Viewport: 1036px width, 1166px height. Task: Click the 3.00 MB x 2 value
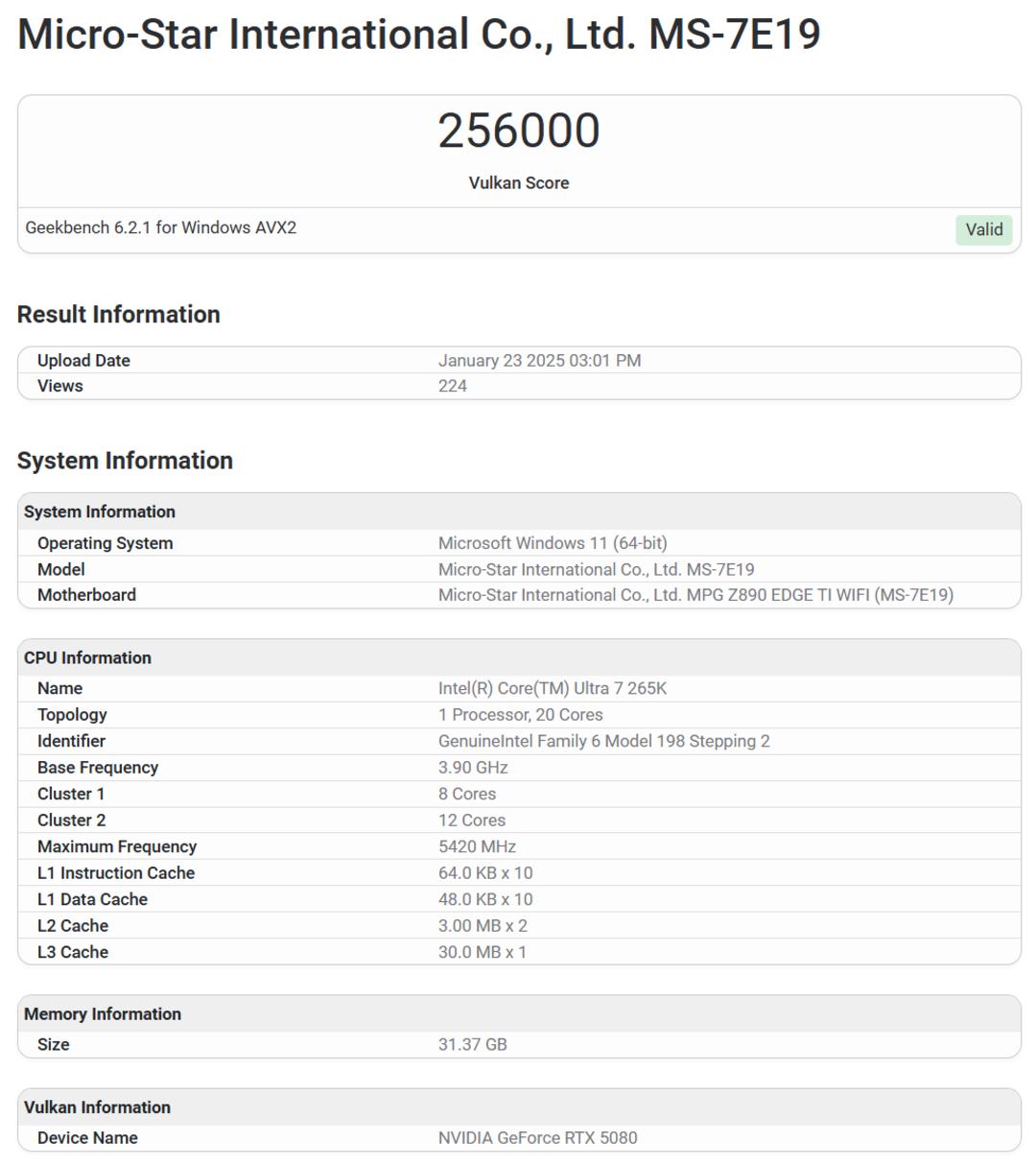483,925
